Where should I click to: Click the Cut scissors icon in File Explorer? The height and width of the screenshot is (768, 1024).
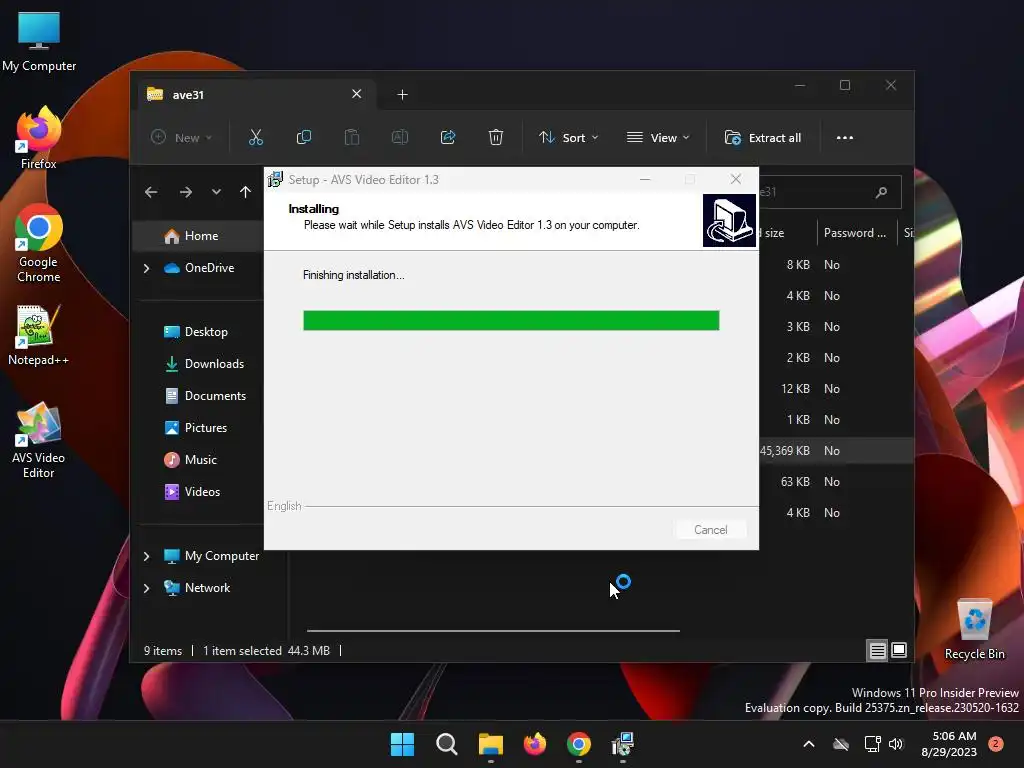coord(255,138)
